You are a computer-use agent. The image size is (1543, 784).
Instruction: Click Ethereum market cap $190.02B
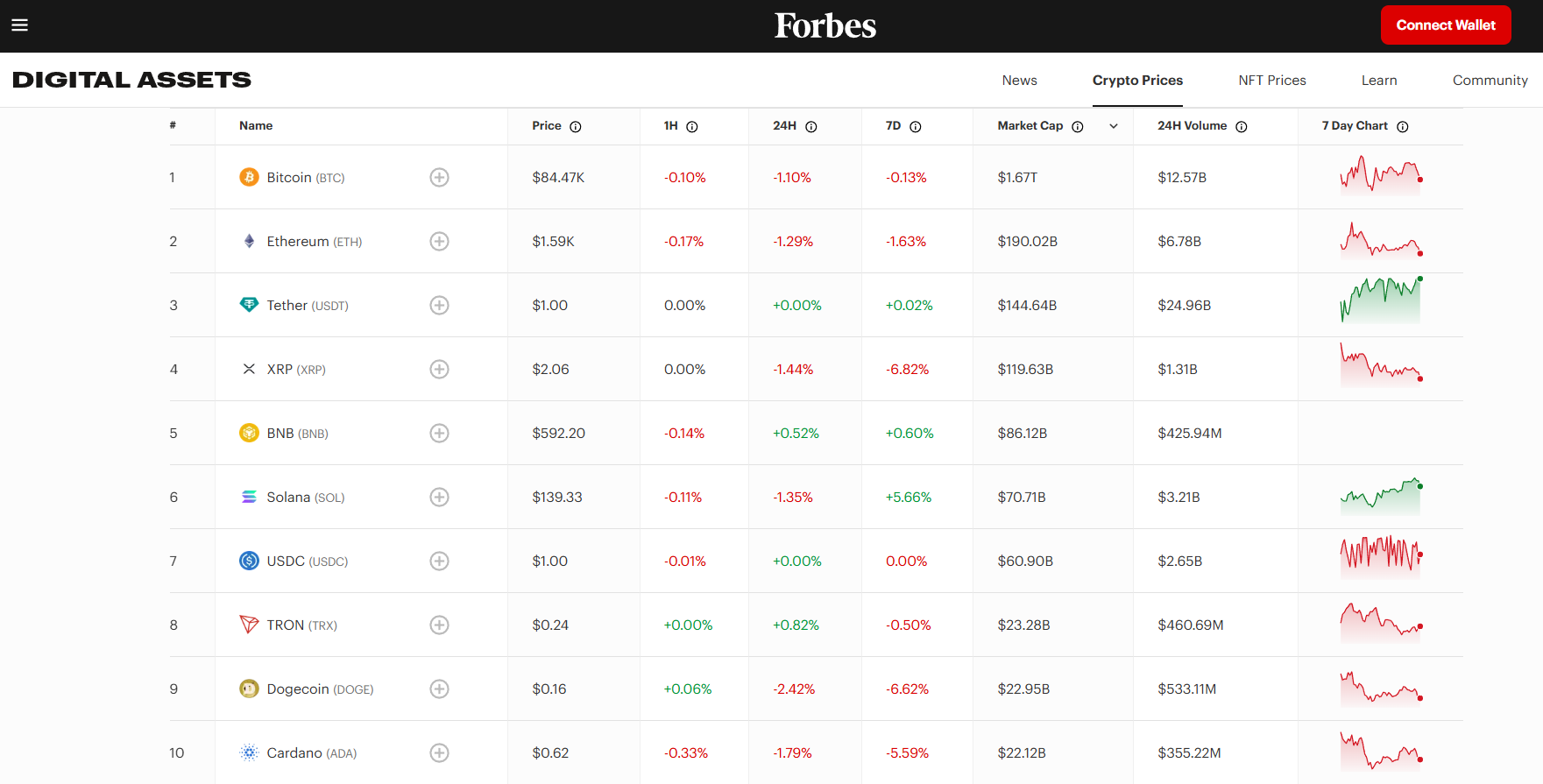pos(1027,242)
